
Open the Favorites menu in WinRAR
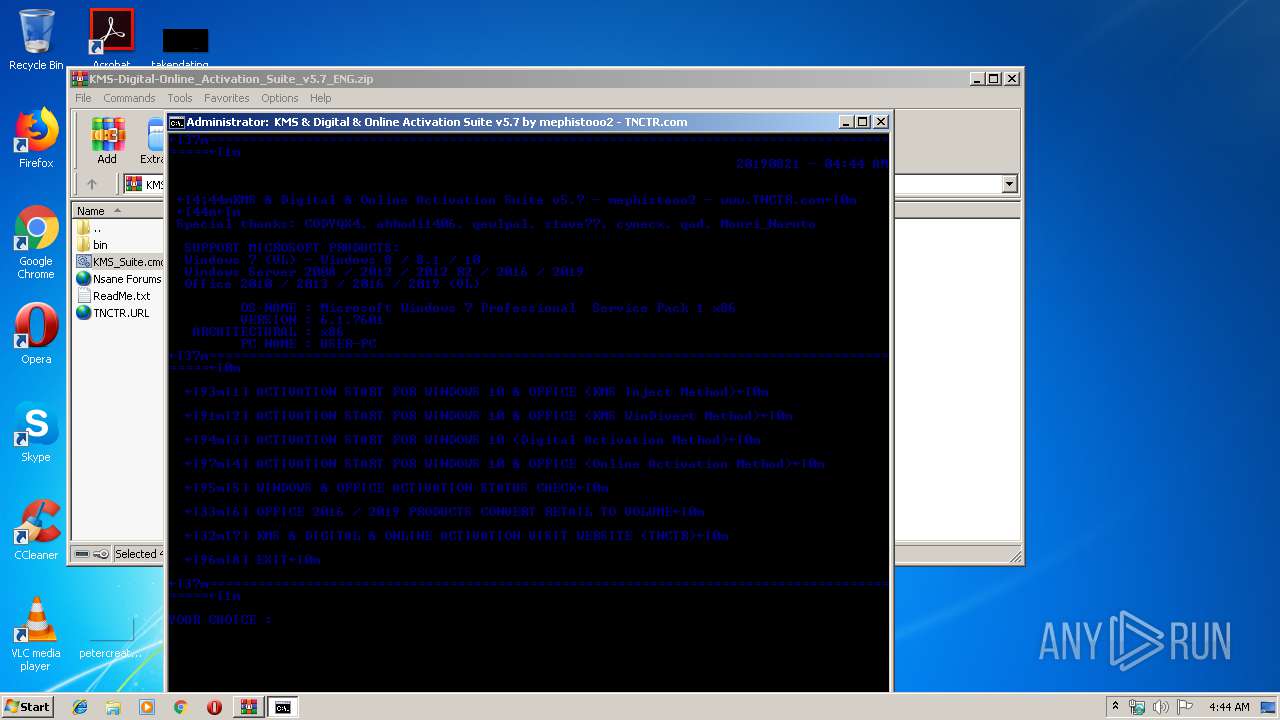click(227, 98)
